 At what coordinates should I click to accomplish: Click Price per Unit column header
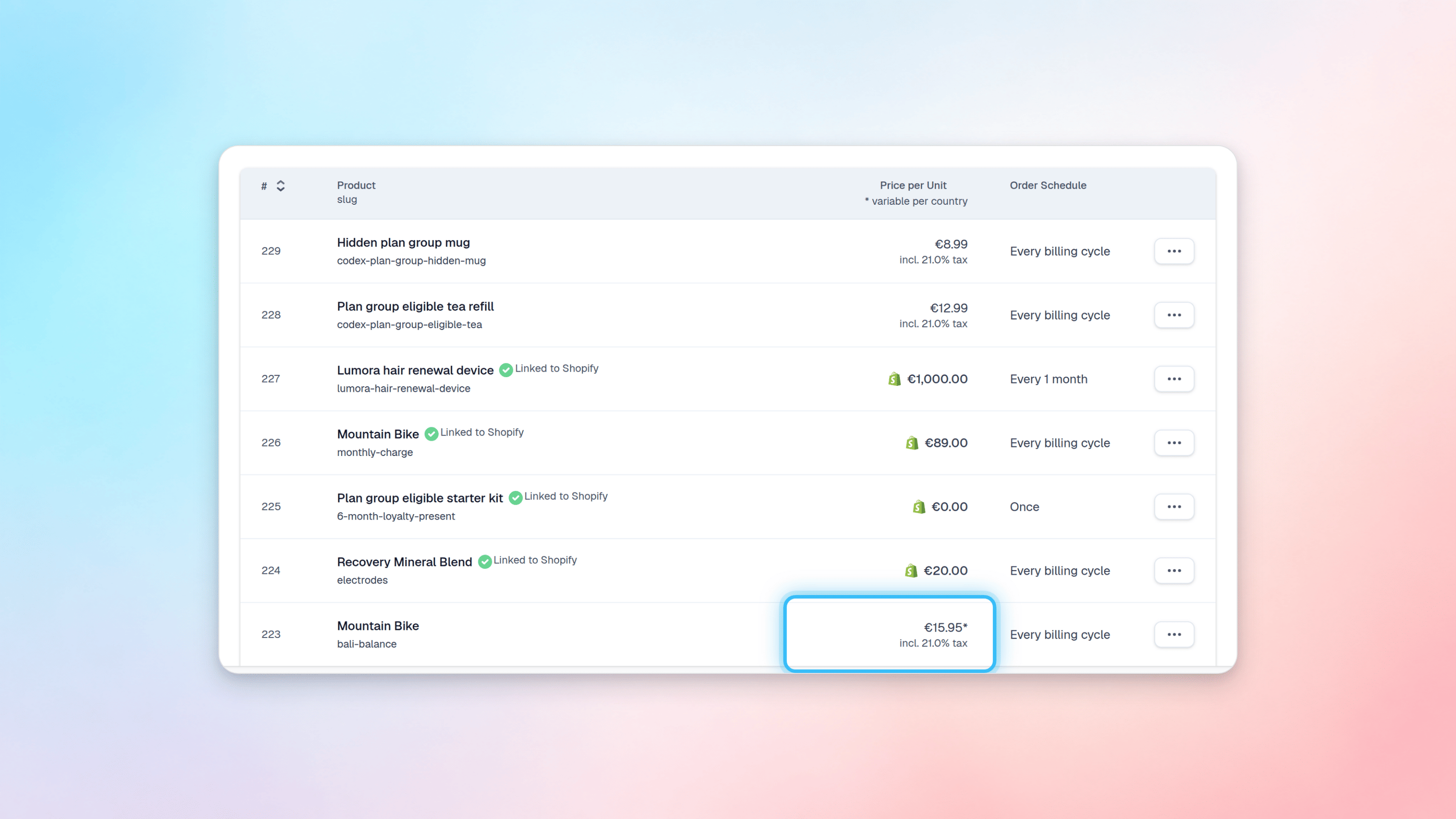click(913, 186)
